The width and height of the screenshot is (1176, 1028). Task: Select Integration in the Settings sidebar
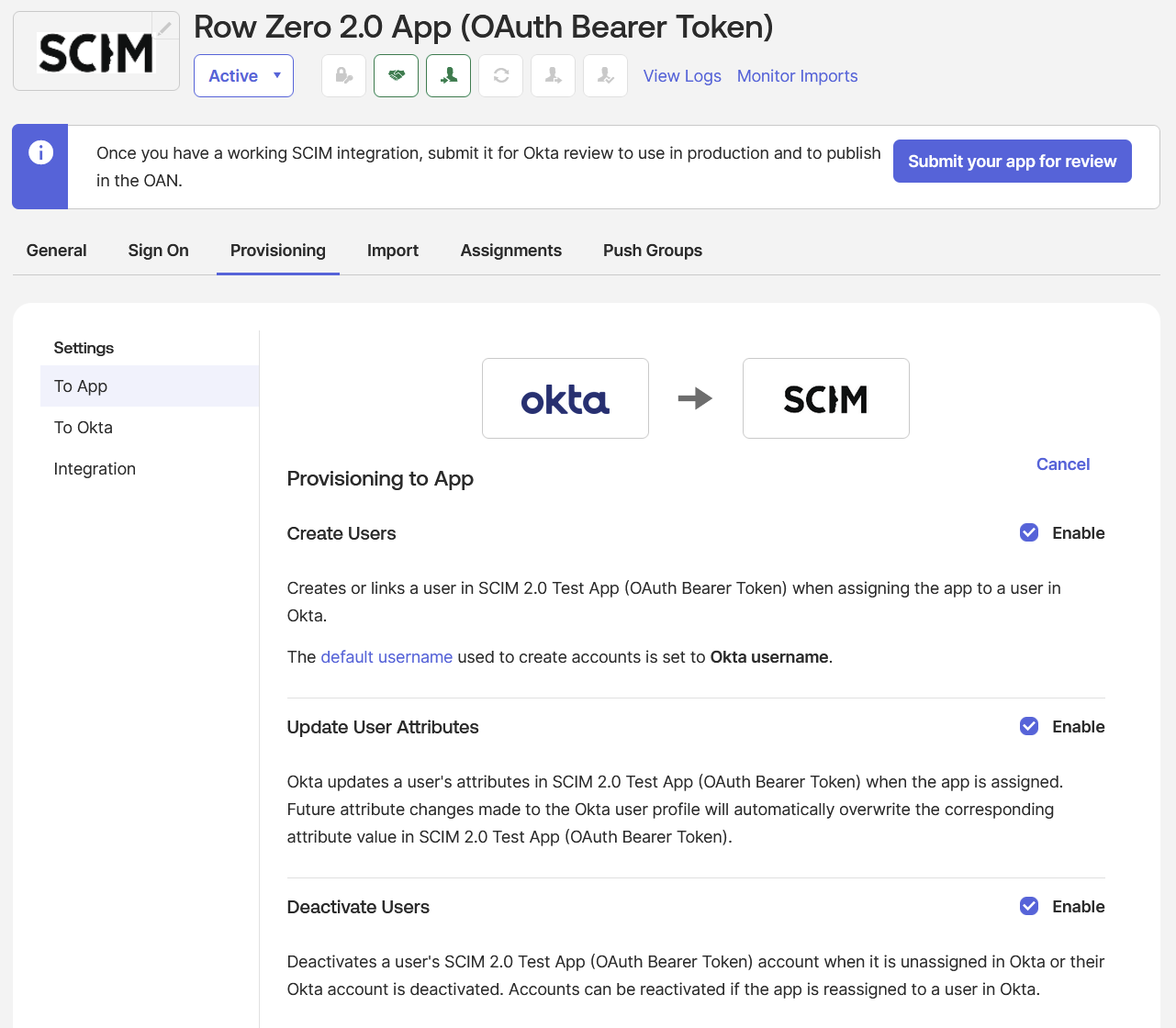coord(95,468)
